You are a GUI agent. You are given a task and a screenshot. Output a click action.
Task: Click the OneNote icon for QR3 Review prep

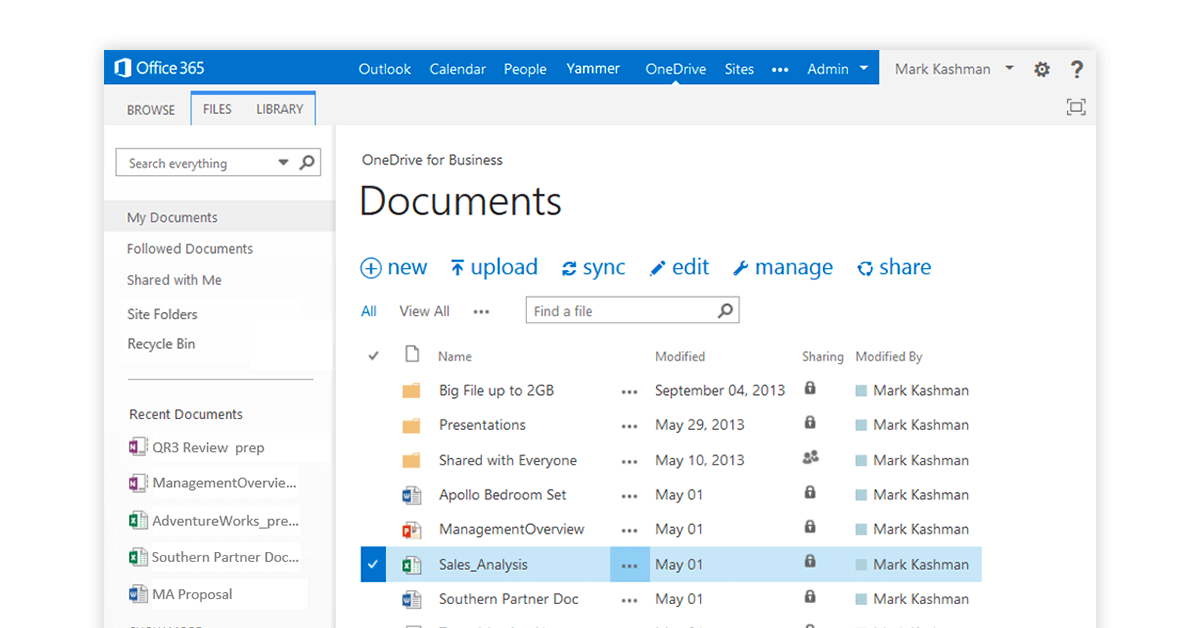coord(138,447)
